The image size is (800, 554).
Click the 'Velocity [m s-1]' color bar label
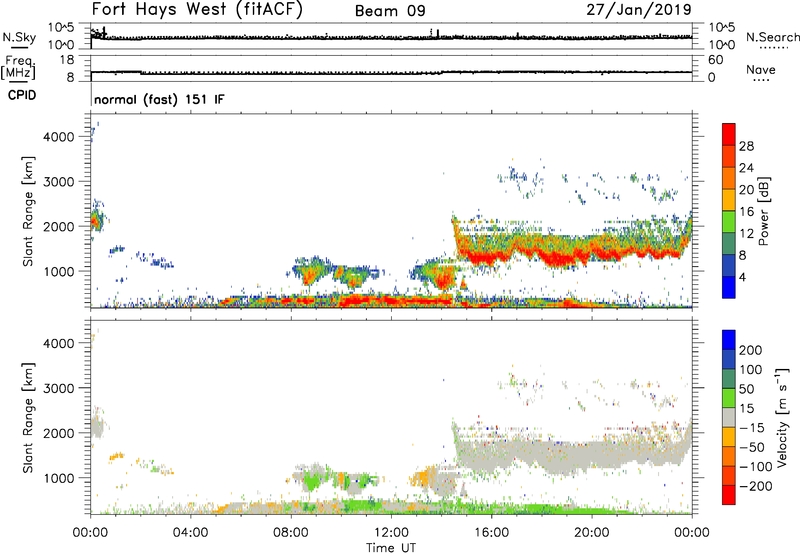[782, 417]
